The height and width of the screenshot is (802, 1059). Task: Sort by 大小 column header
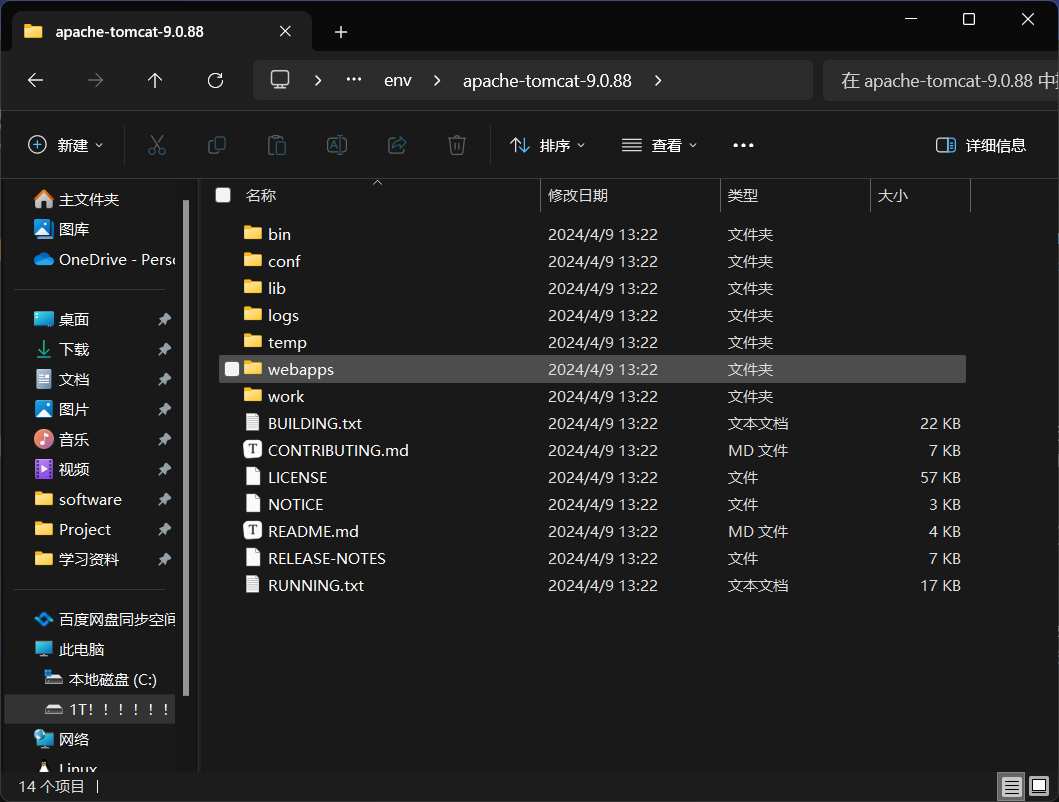(x=892, y=196)
